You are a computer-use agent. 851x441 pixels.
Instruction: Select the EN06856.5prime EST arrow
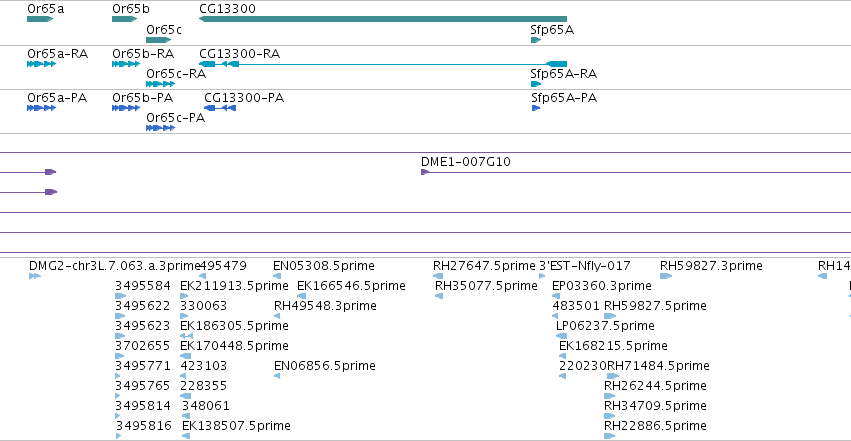click(277, 376)
